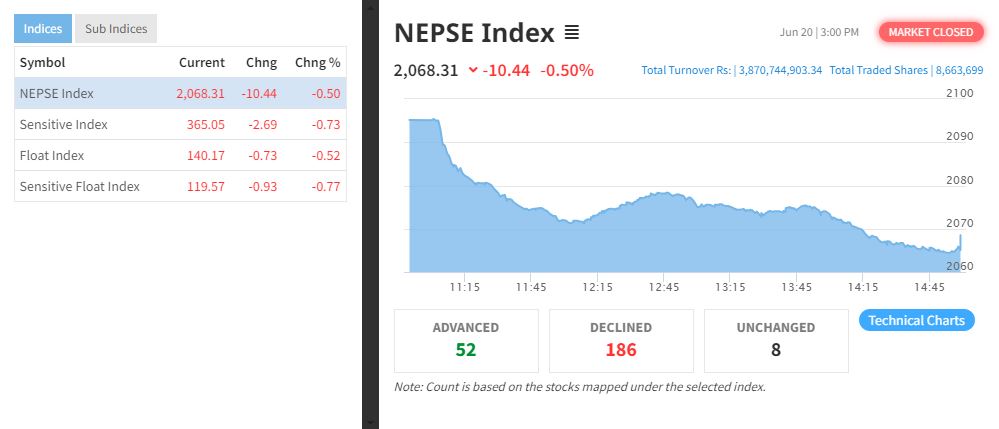The image size is (999, 429).
Task: Select the Indices tab
Action: (43, 29)
